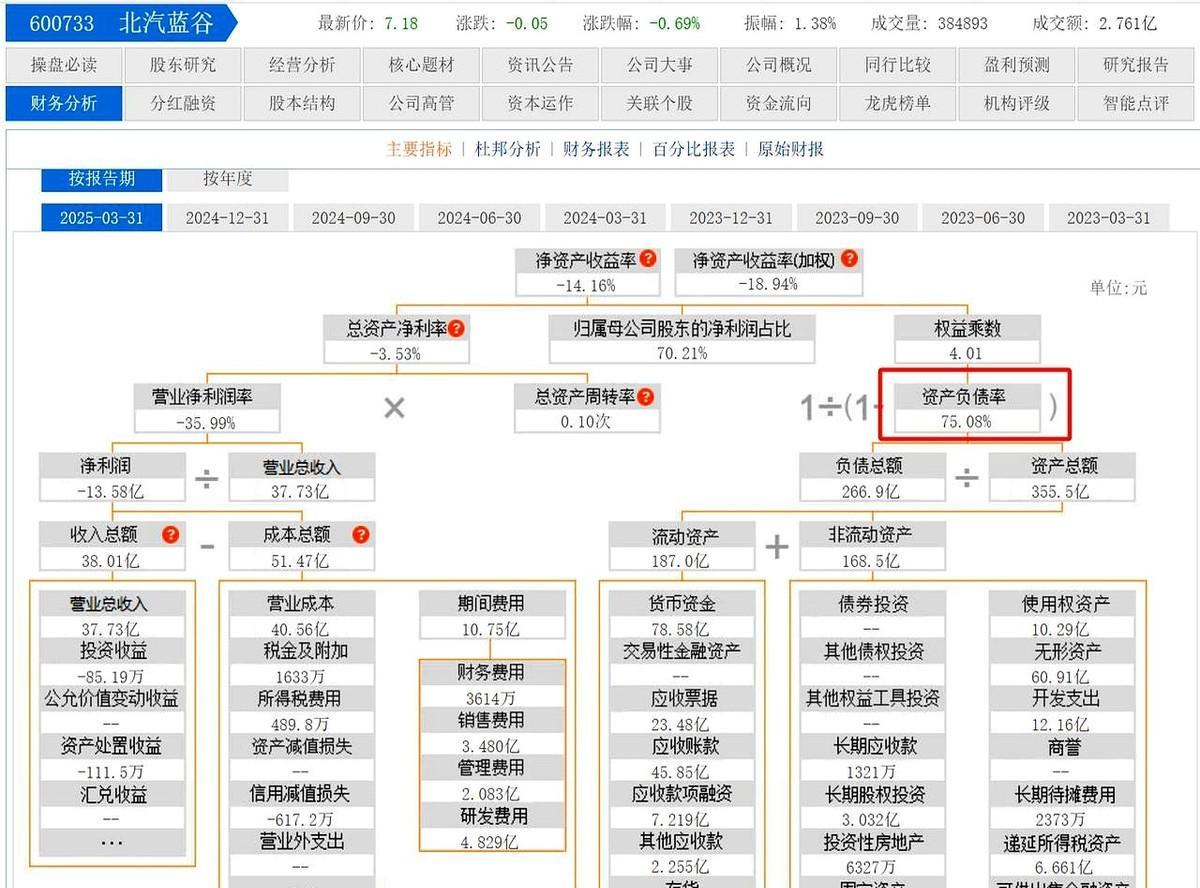Open the 资本运作 tab

(540, 103)
